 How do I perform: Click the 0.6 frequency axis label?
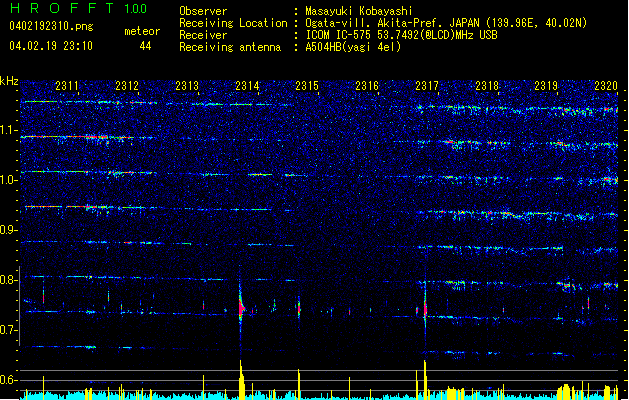tap(9, 380)
